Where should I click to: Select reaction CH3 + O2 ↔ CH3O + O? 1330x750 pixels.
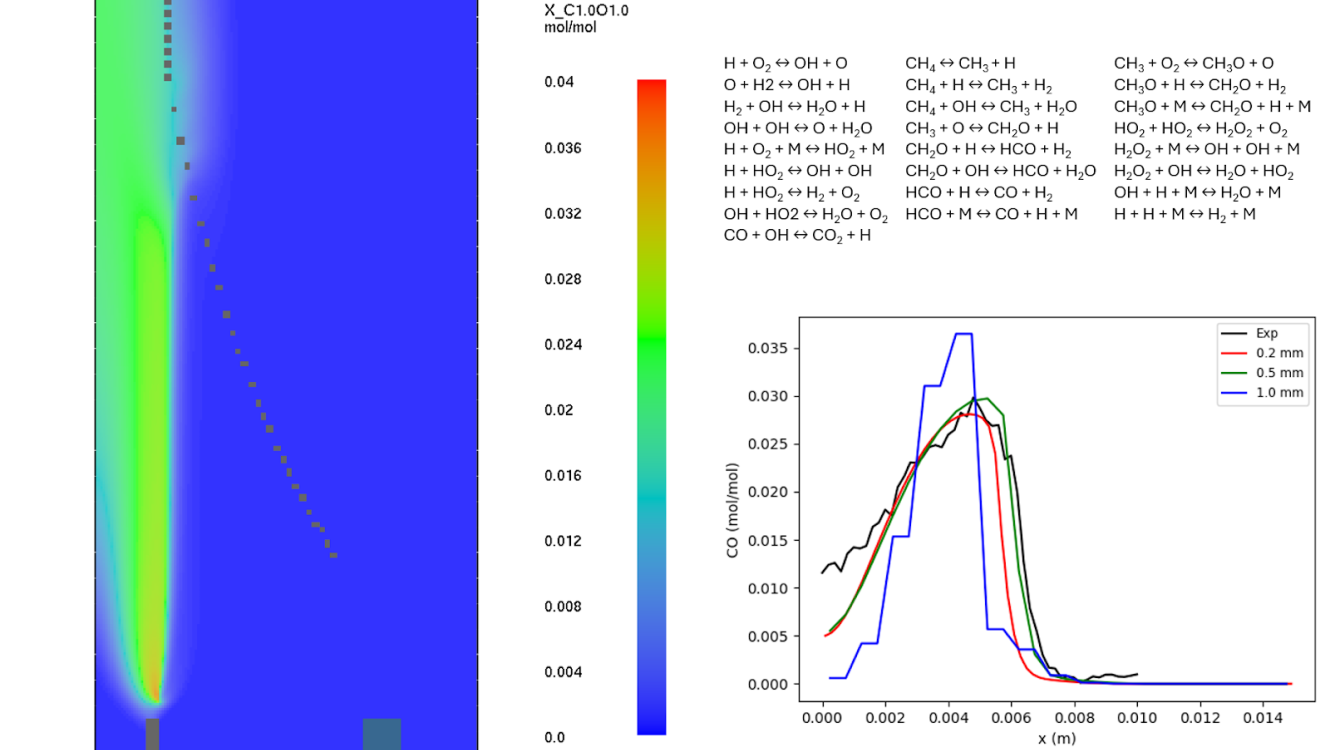click(1194, 63)
